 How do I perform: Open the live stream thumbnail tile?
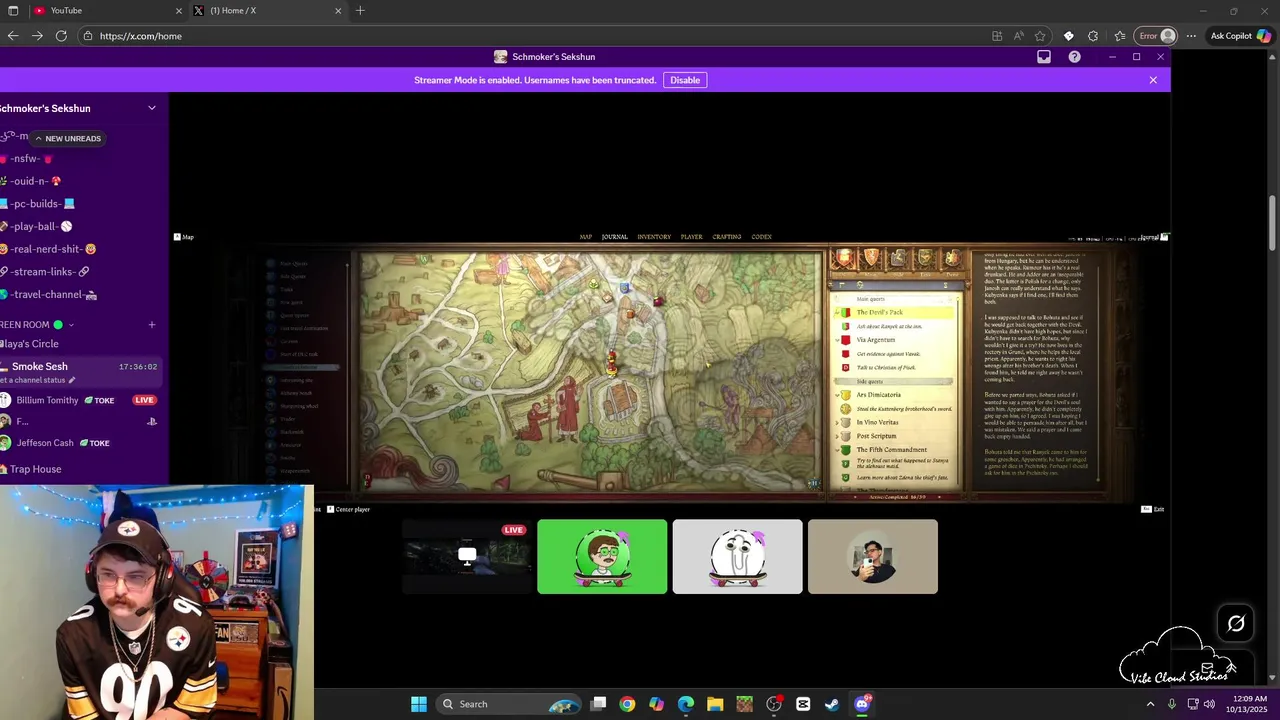(x=467, y=557)
